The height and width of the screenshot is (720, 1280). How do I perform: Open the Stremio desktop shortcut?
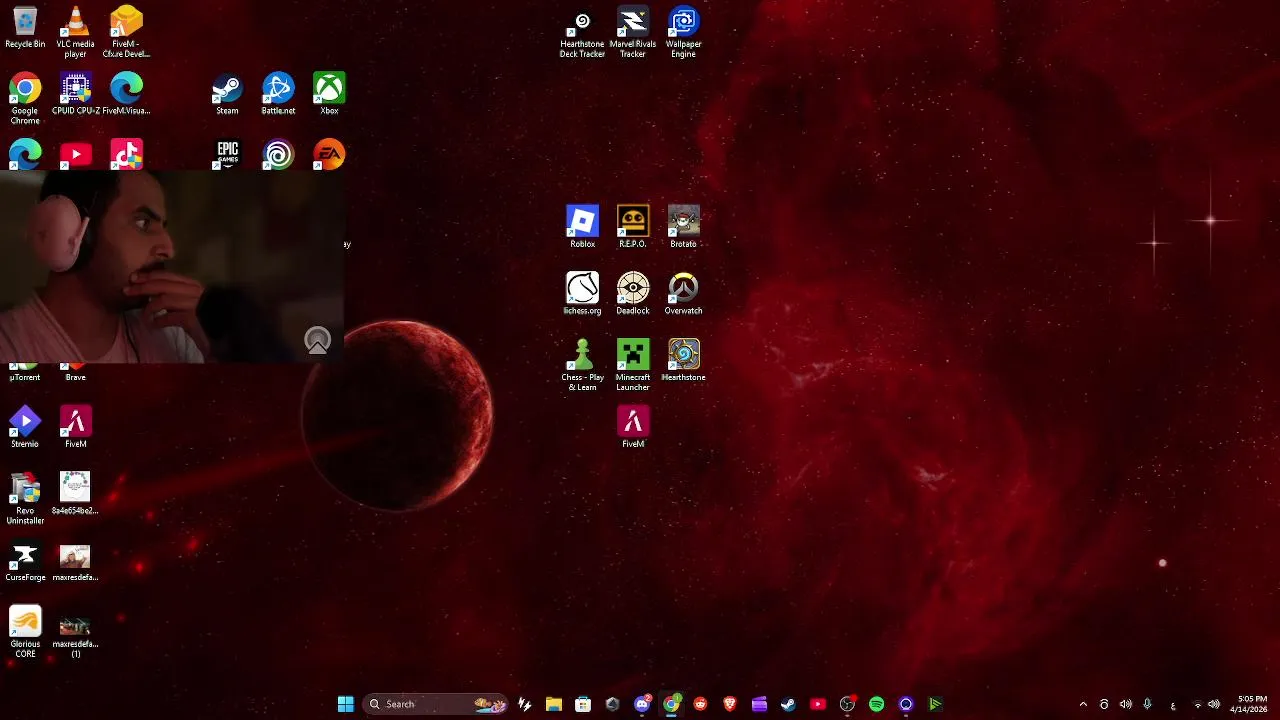pyautogui.click(x=25, y=426)
